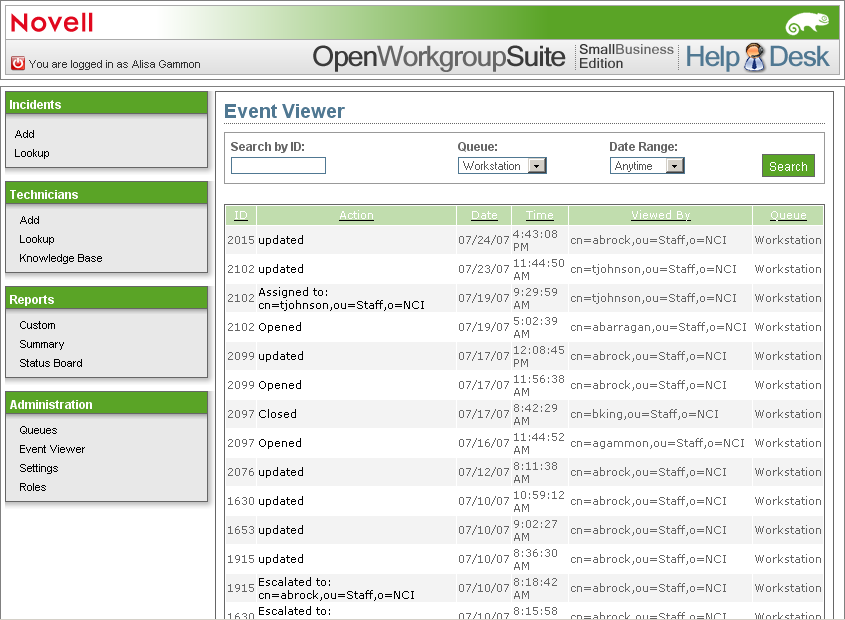This screenshot has height=620, width=845.
Task: Click the Technicians panel header
Action: (106, 194)
